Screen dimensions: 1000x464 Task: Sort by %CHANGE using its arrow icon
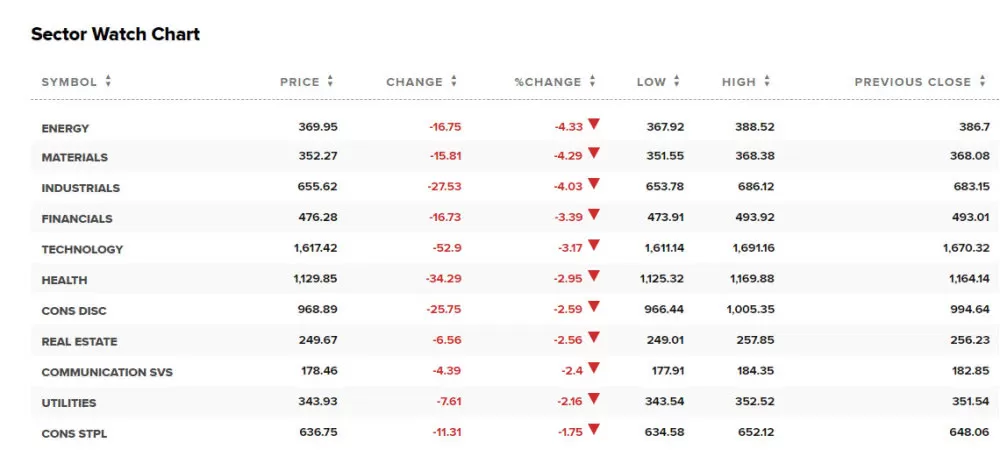pos(592,81)
